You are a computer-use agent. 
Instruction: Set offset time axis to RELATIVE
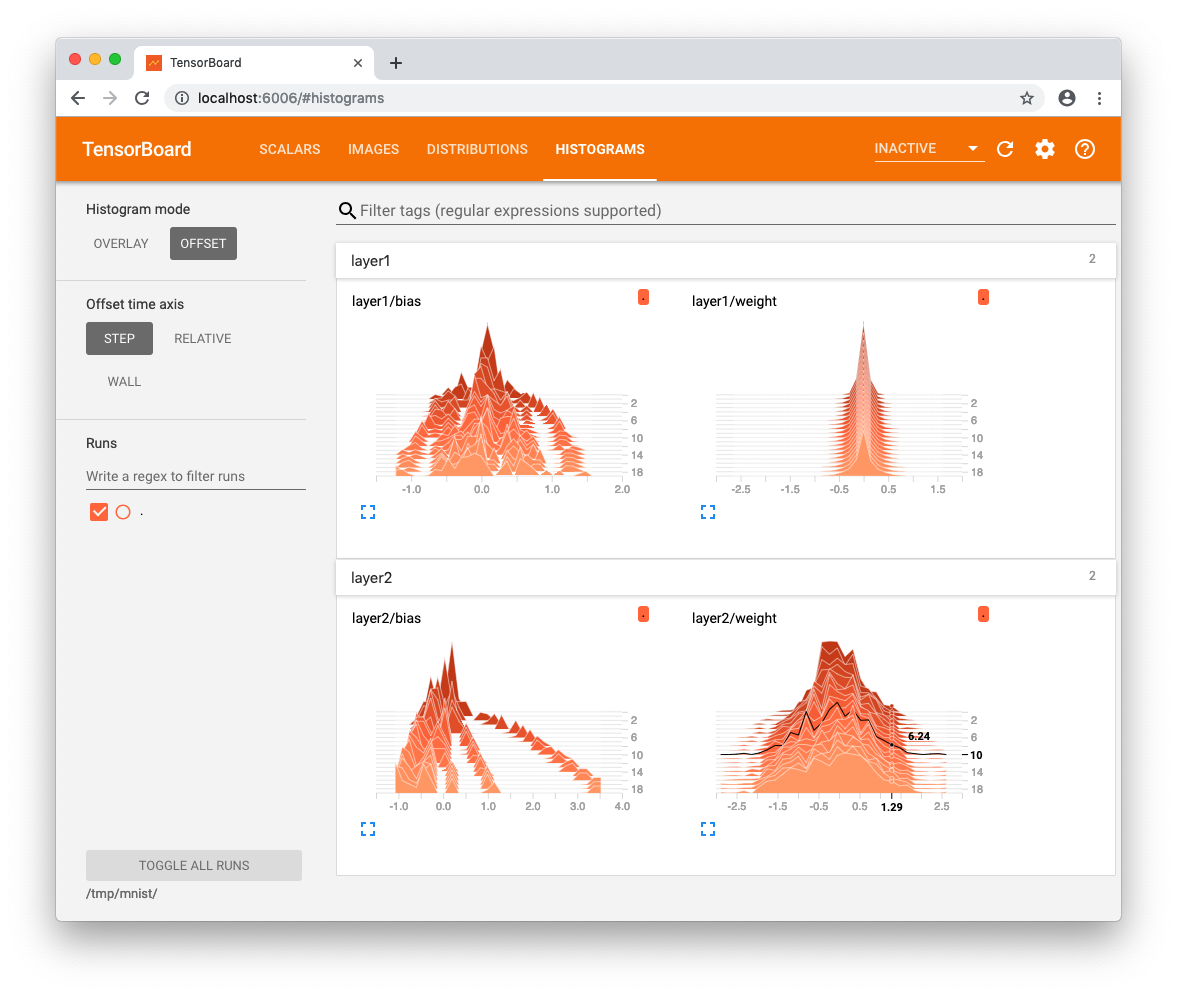(203, 338)
